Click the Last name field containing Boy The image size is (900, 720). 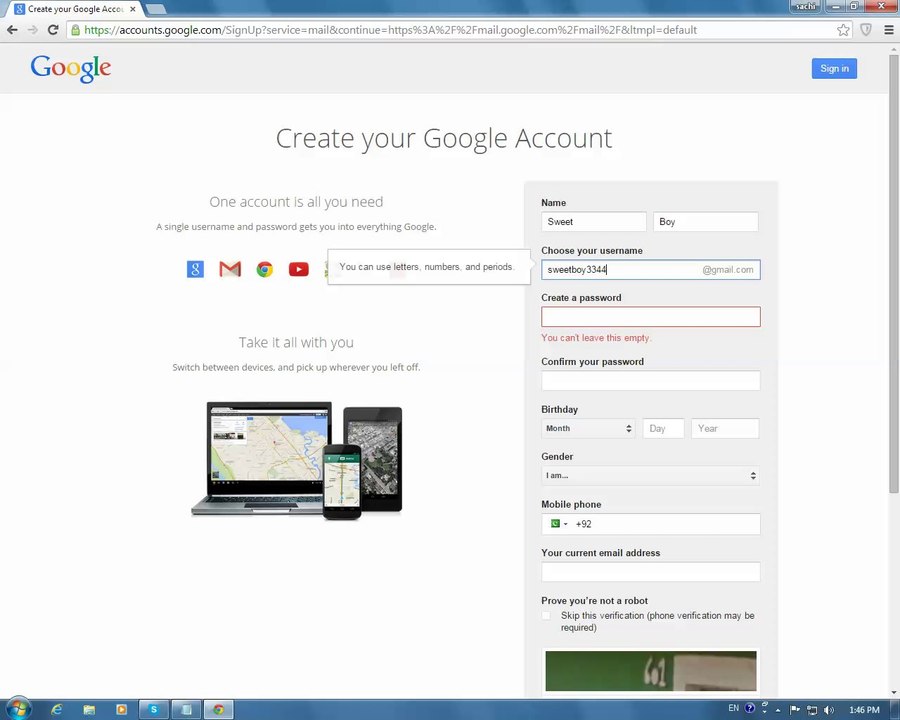[x=705, y=222]
